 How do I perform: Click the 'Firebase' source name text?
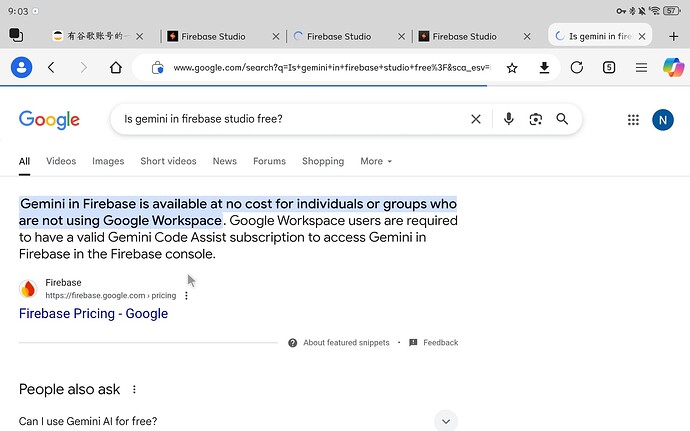coord(63,282)
